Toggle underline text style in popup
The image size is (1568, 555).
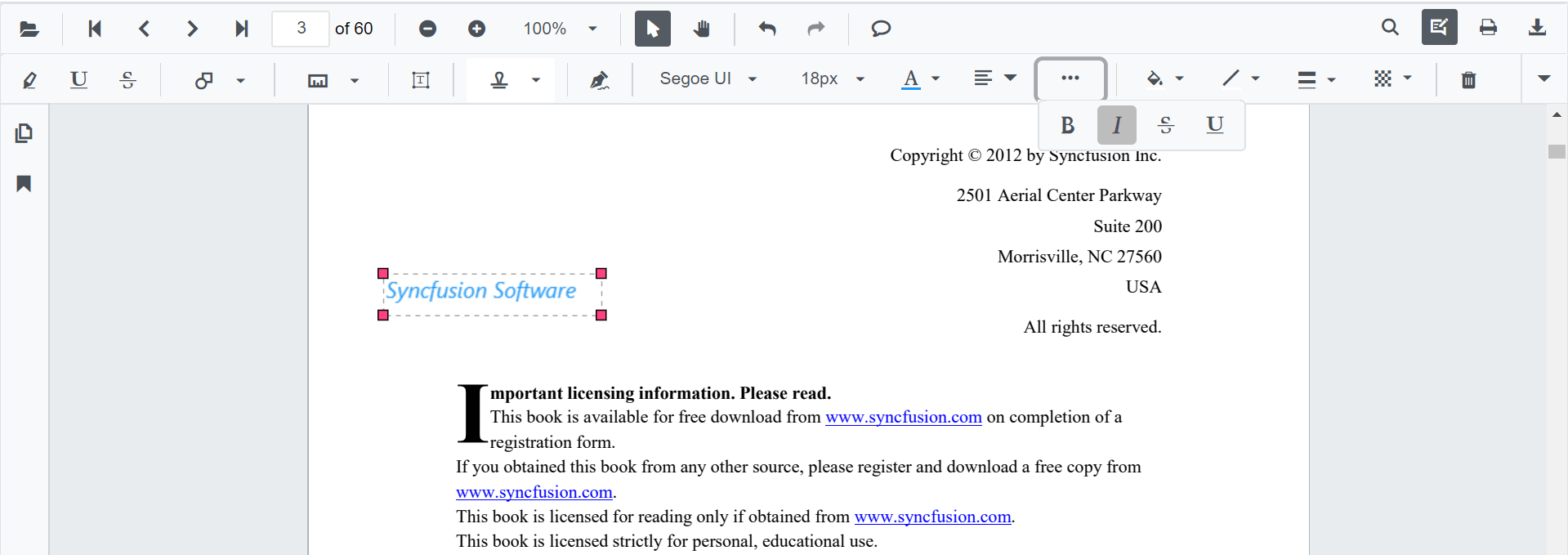click(x=1215, y=125)
